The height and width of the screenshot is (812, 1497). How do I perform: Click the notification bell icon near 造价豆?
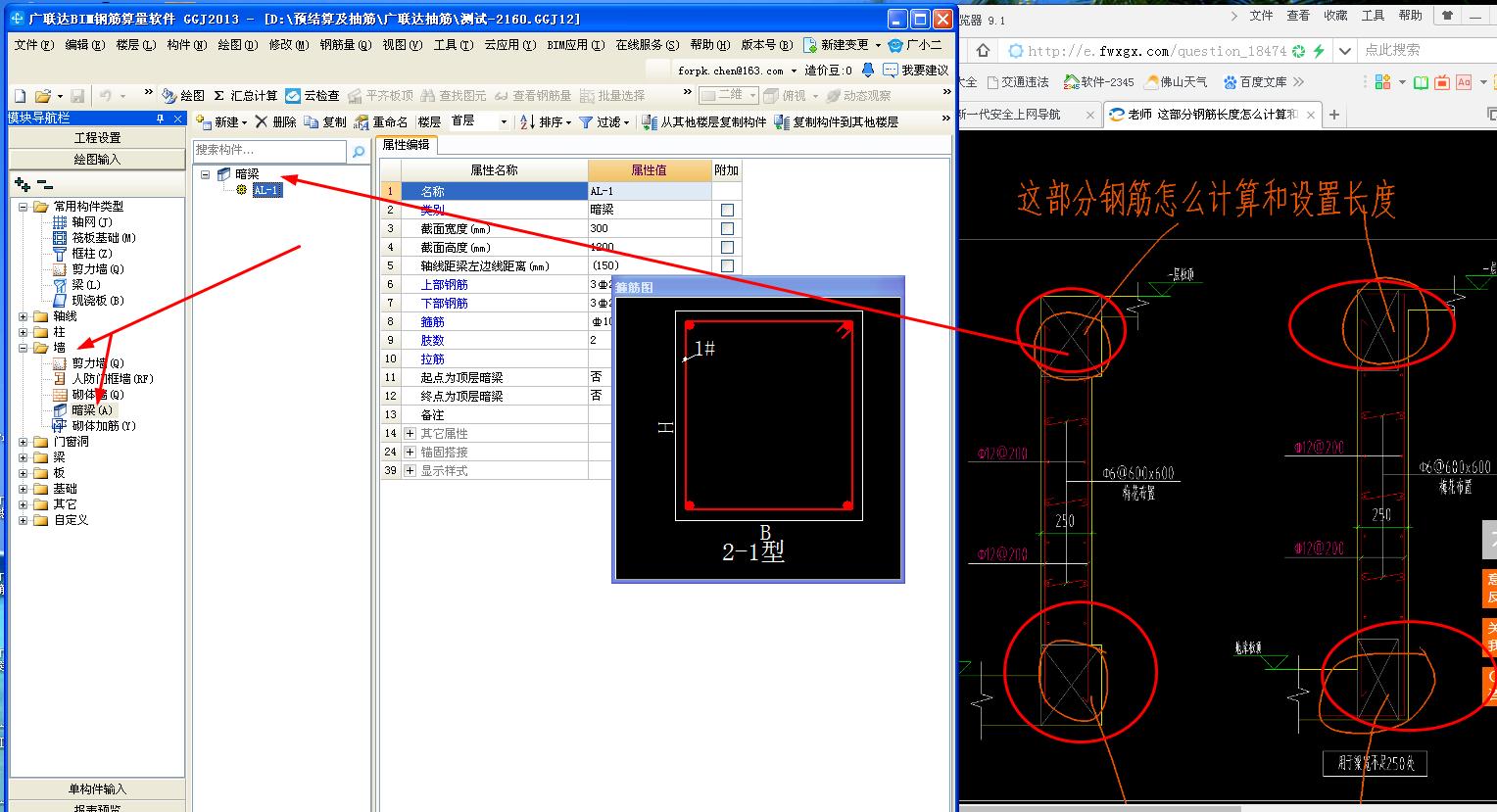[868, 70]
